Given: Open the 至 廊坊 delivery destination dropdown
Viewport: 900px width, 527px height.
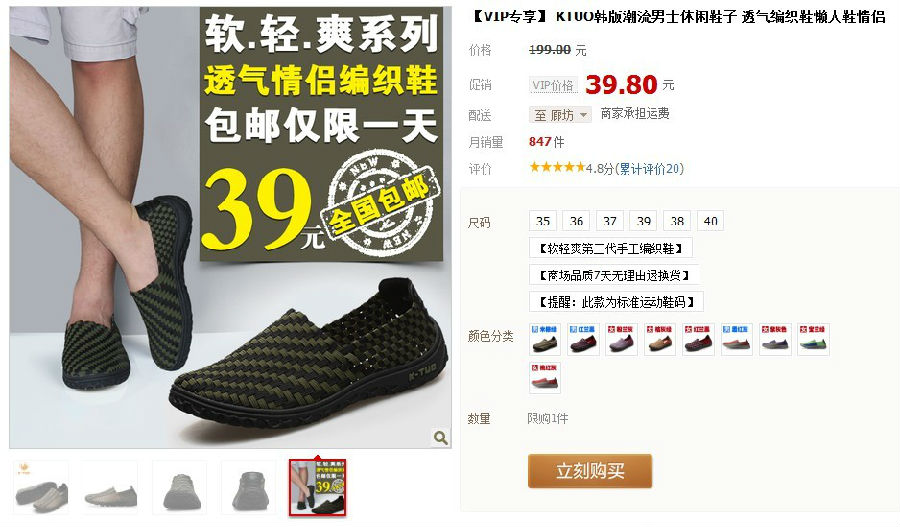Looking at the screenshot, I should 560,115.
